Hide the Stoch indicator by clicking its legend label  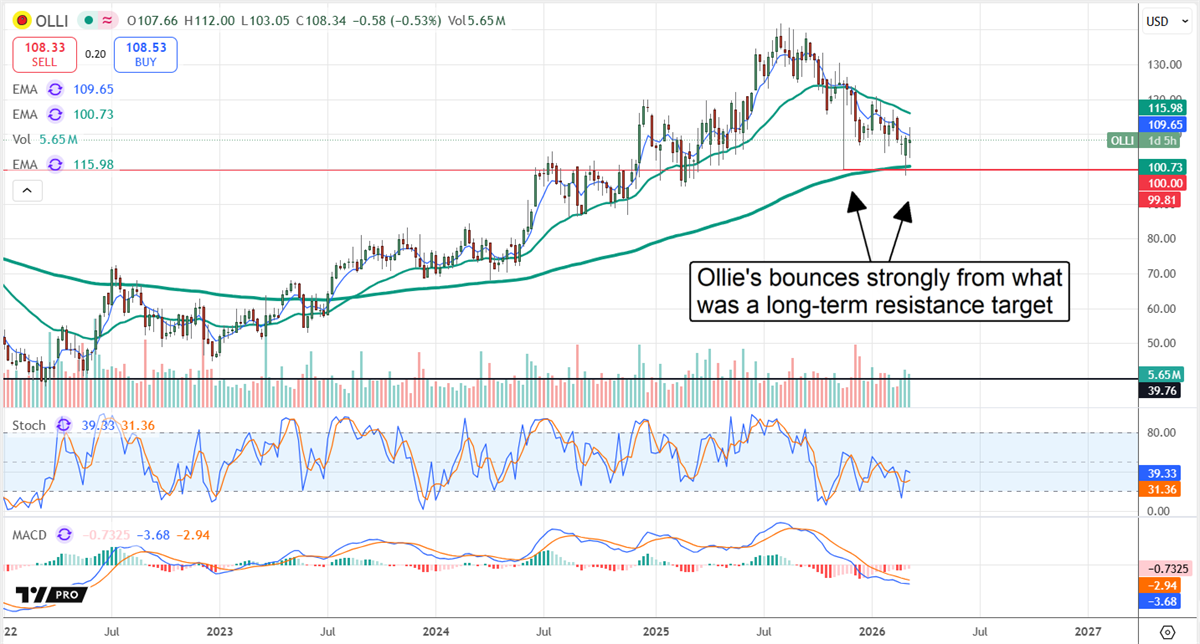(27, 425)
